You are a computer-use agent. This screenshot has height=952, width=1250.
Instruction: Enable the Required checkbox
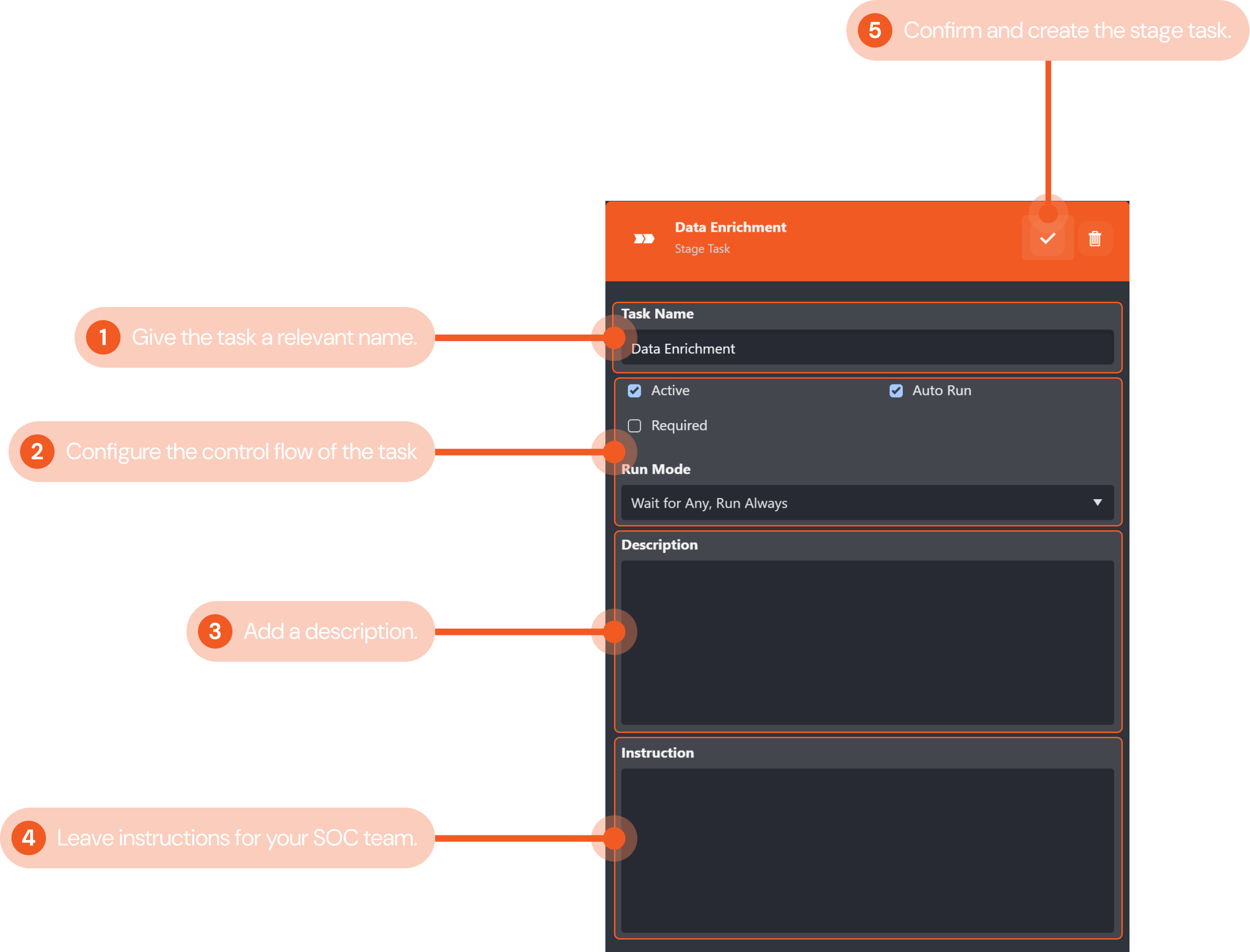click(x=634, y=426)
